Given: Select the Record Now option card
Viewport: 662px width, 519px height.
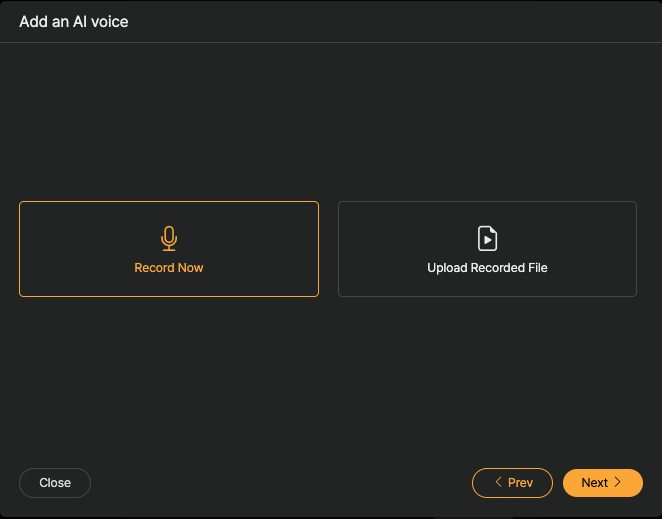Looking at the screenshot, I should 169,249.
